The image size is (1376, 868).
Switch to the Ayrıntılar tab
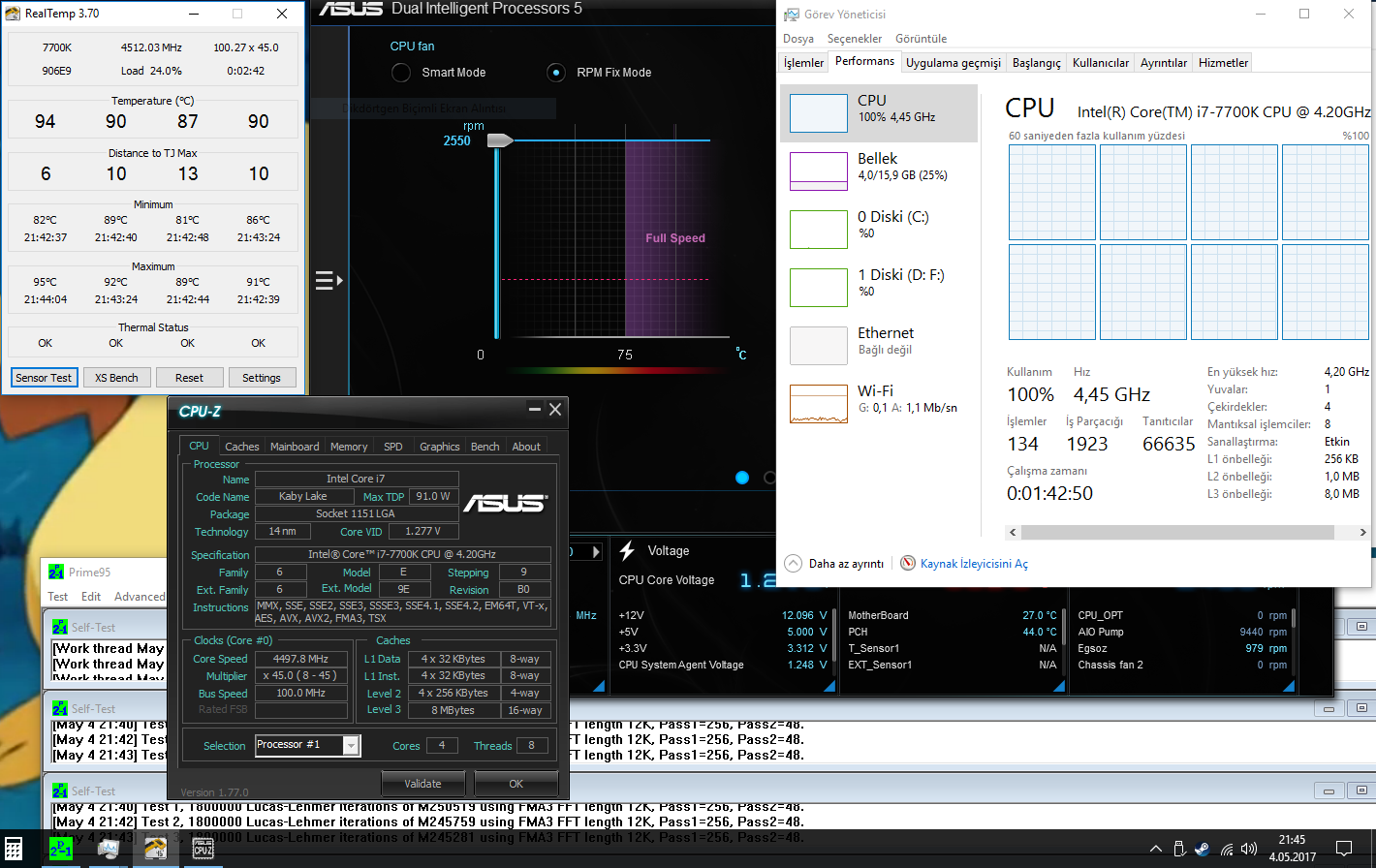pyautogui.click(x=1164, y=63)
